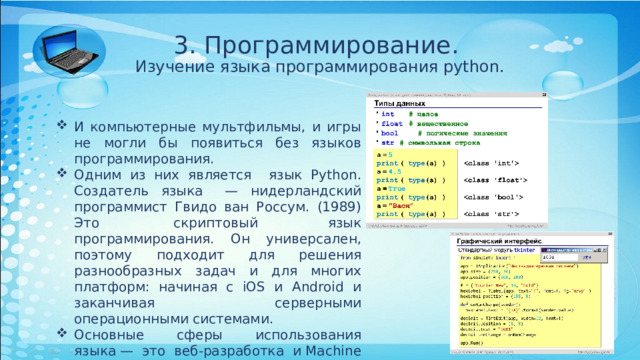Screen dimensions: 640x360
Task: Click the 'int' data type entry
Action: 388,114
